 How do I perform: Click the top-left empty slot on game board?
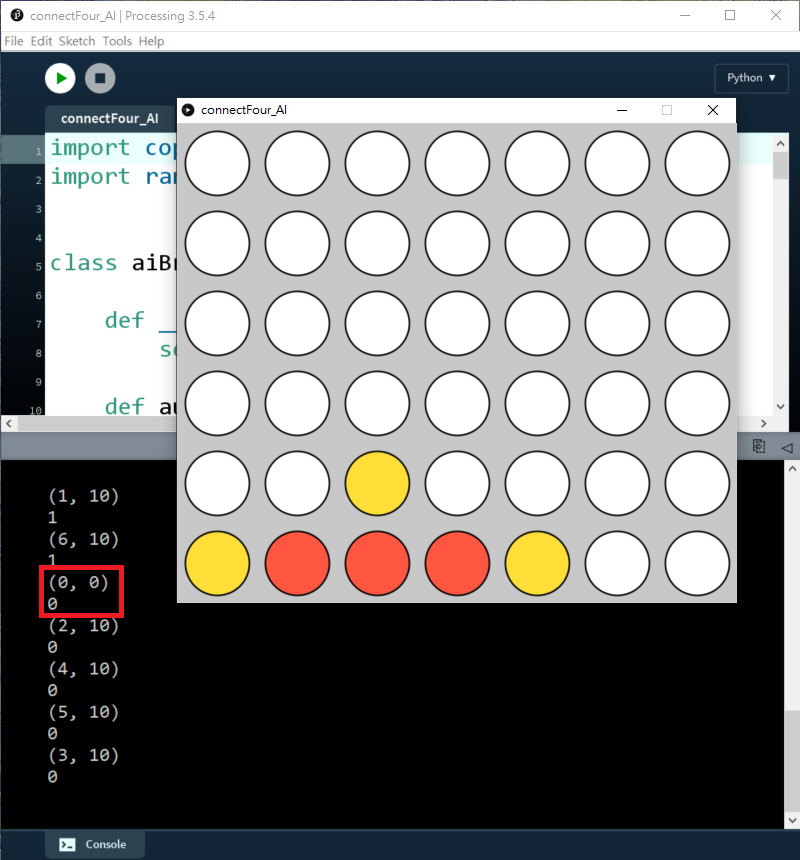coord(217,163)
